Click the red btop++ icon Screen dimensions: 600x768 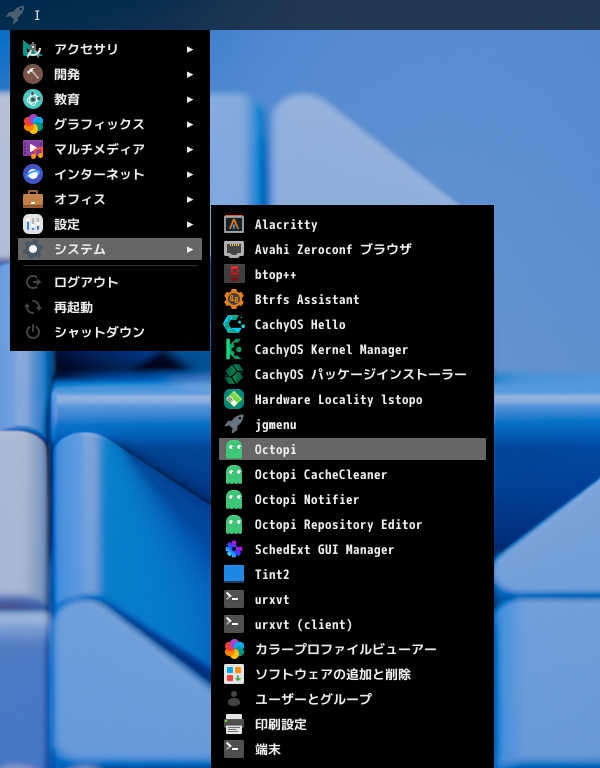click(234, 274)
